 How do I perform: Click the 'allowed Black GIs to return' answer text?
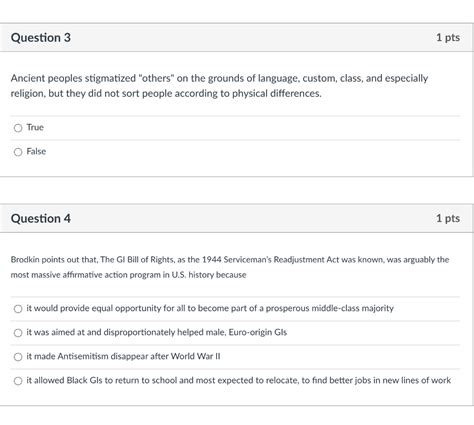91,380
